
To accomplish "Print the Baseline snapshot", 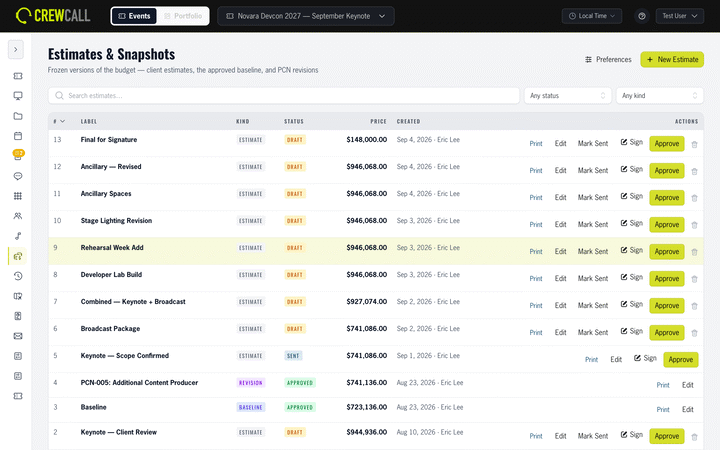I will pyautogui.click(x=663, y=410).
